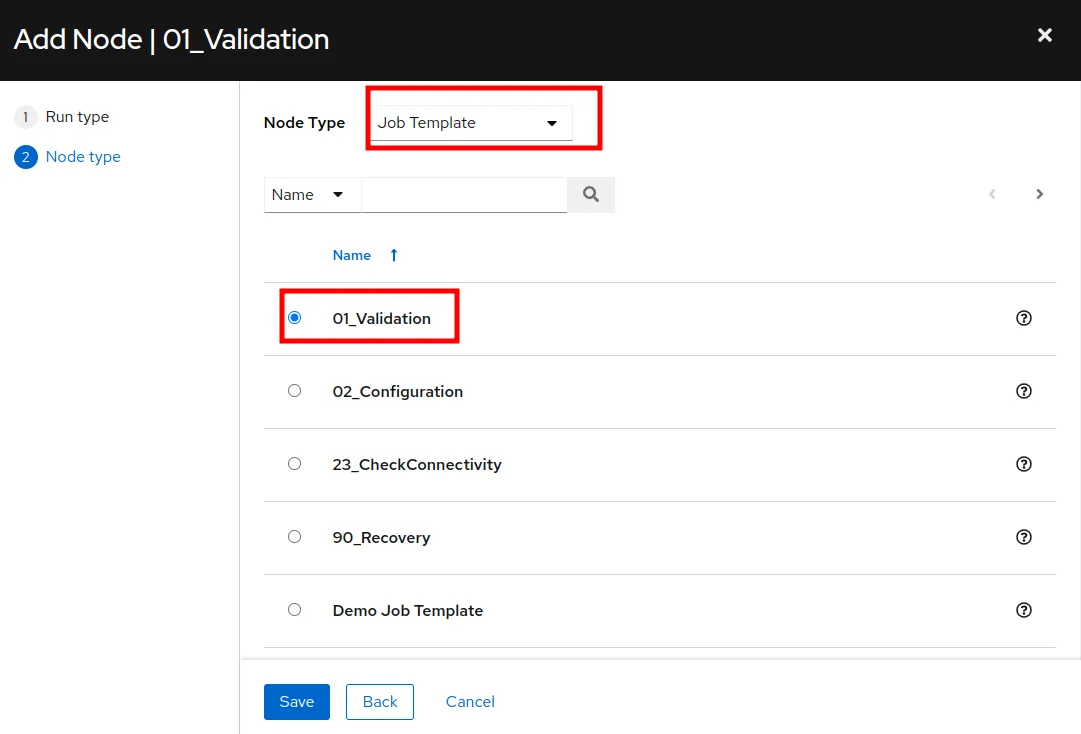Click the search magnifier icon button
Image resolution: width=1081 pixels, height=734 pixels.
pyautogui.click(x=590, y=195)
